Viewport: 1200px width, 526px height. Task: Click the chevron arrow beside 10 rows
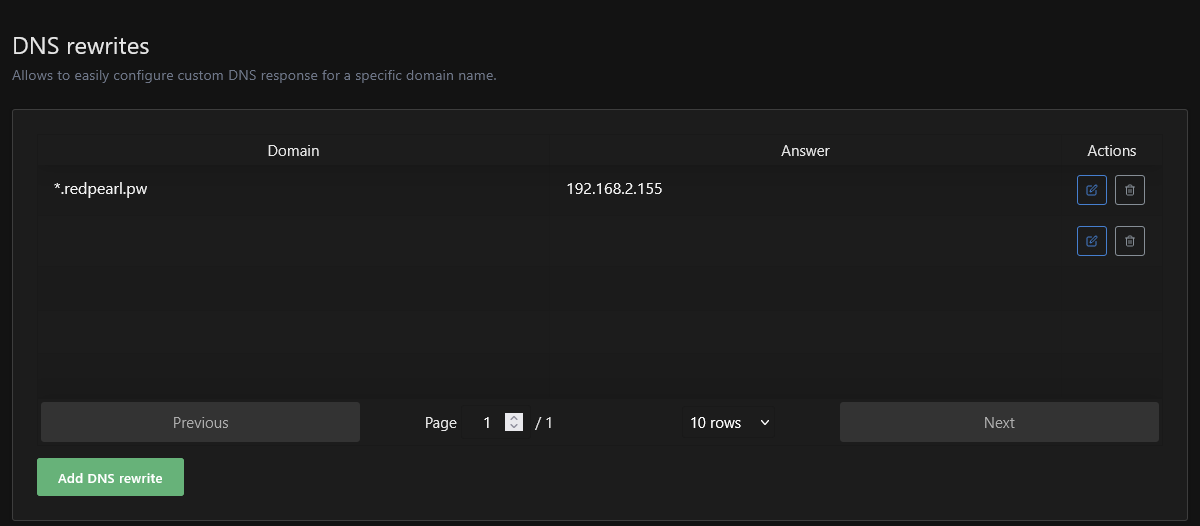point(765,423)
